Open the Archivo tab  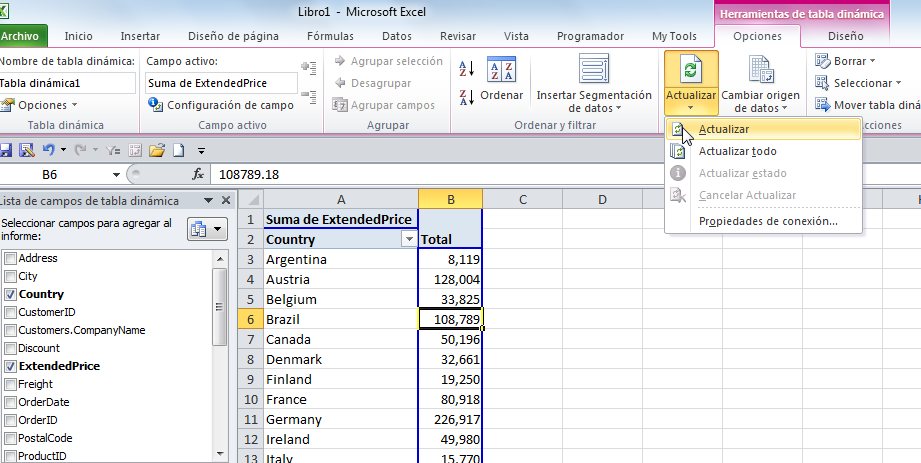[x=22, y=36]
